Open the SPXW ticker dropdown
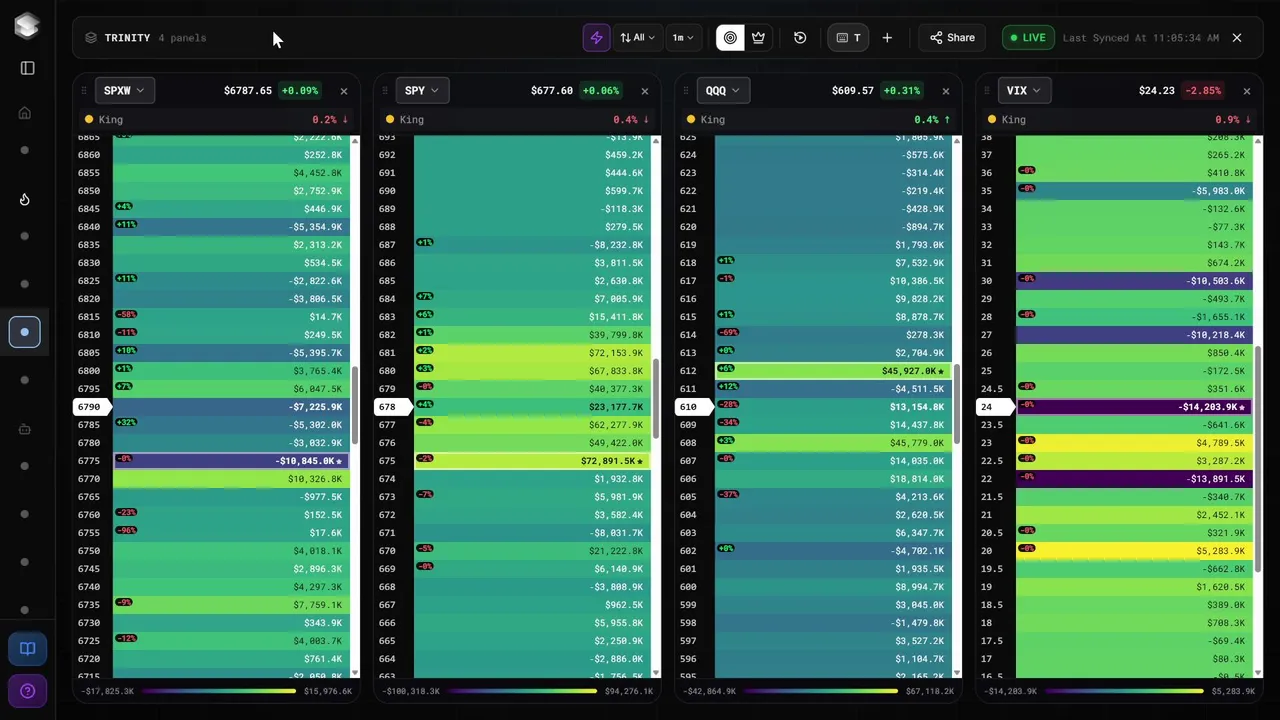This screenshot has width=1280, height=720. click(x=124, y=91)
